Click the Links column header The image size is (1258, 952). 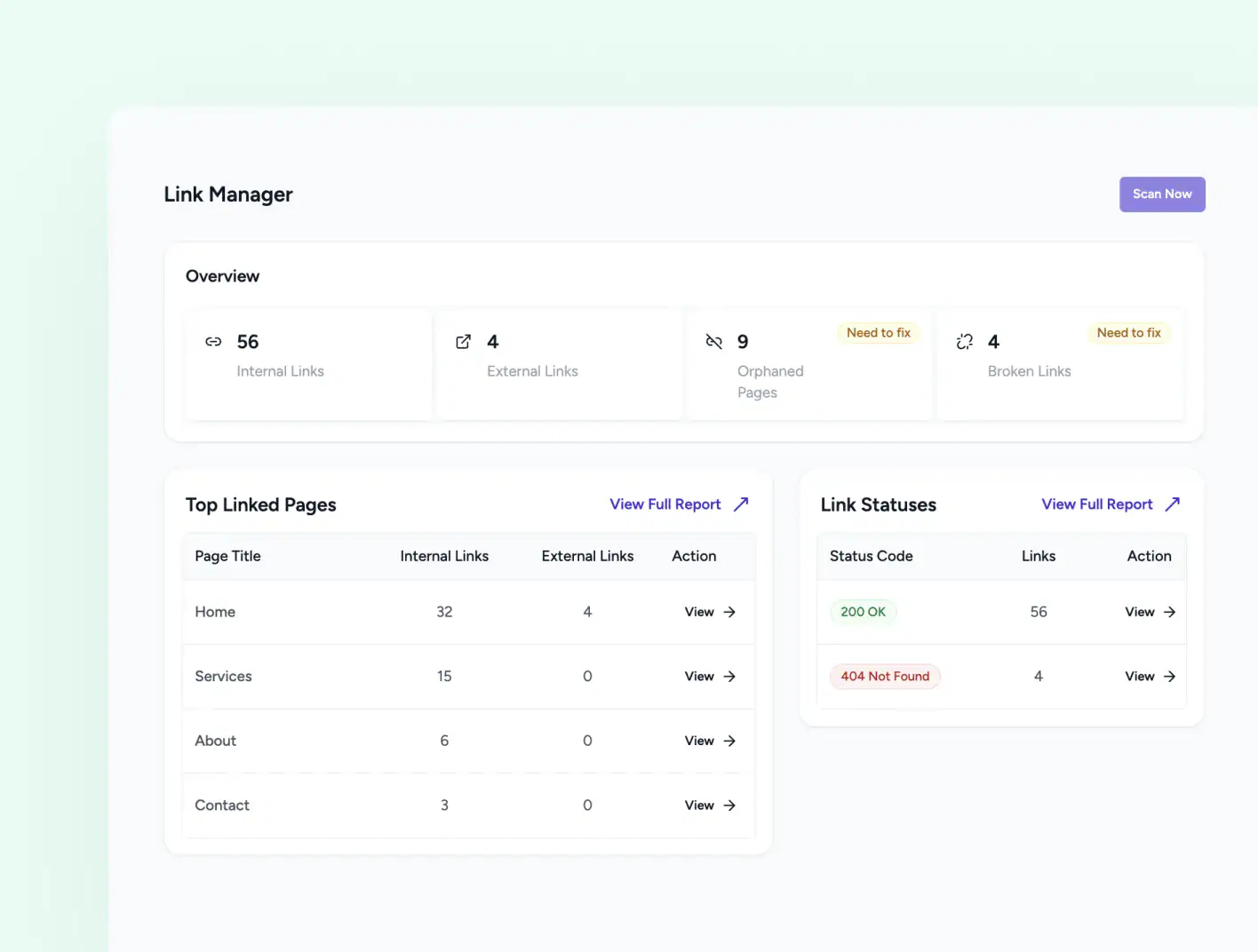[1039, 556]
